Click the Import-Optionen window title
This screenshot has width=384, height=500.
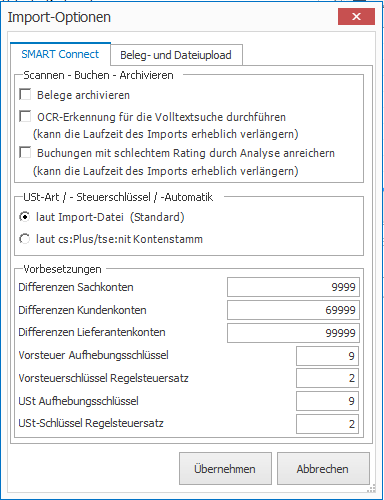click(x=59, y=17)
